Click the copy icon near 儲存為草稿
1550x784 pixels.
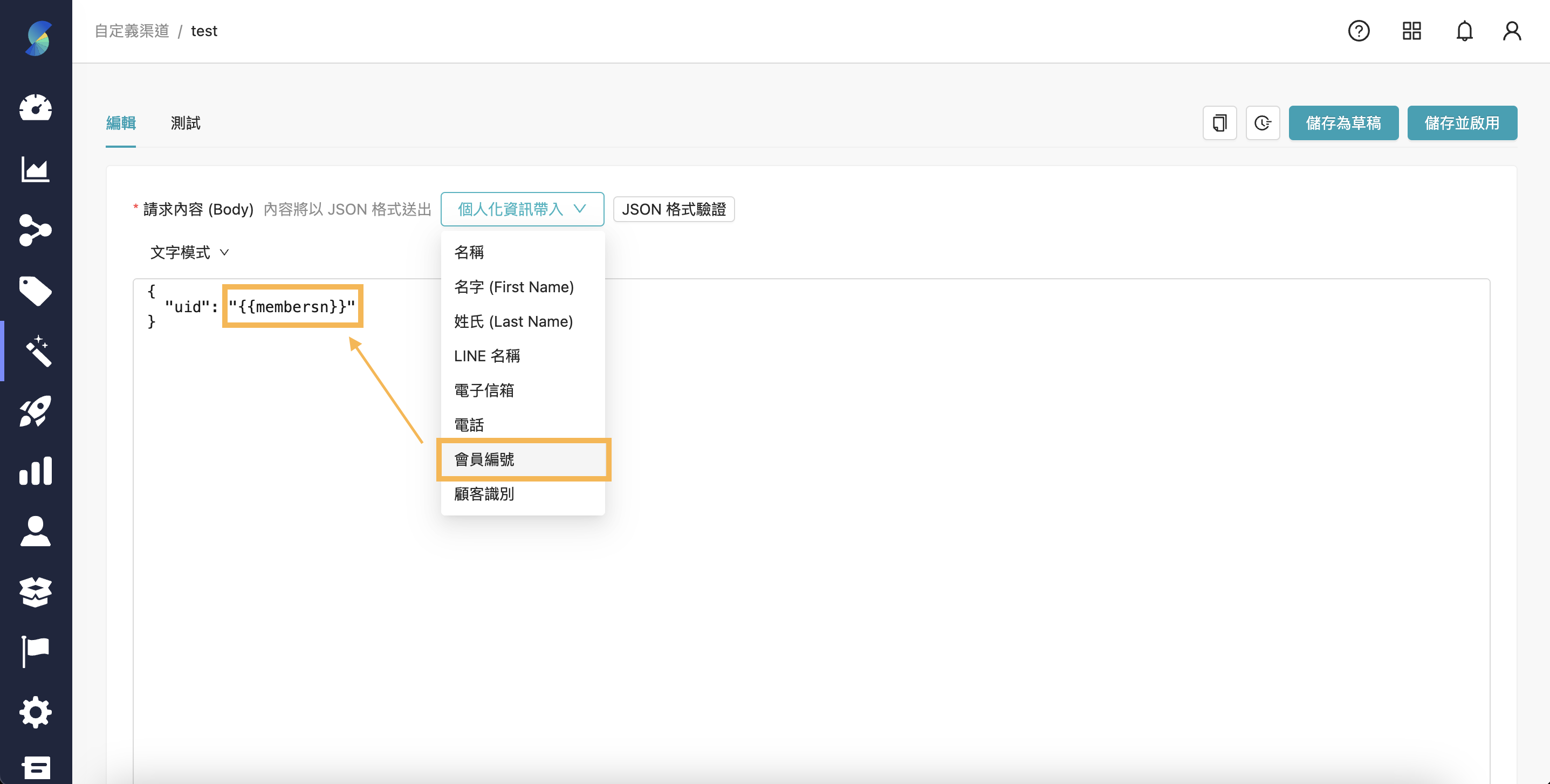point(1219,123)
